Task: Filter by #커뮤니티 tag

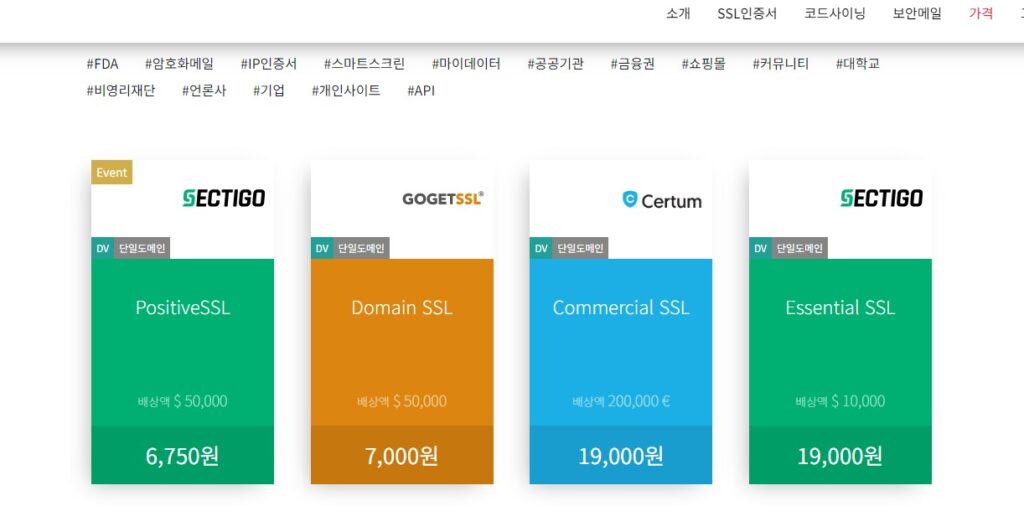Action: [x=780, y=64]
